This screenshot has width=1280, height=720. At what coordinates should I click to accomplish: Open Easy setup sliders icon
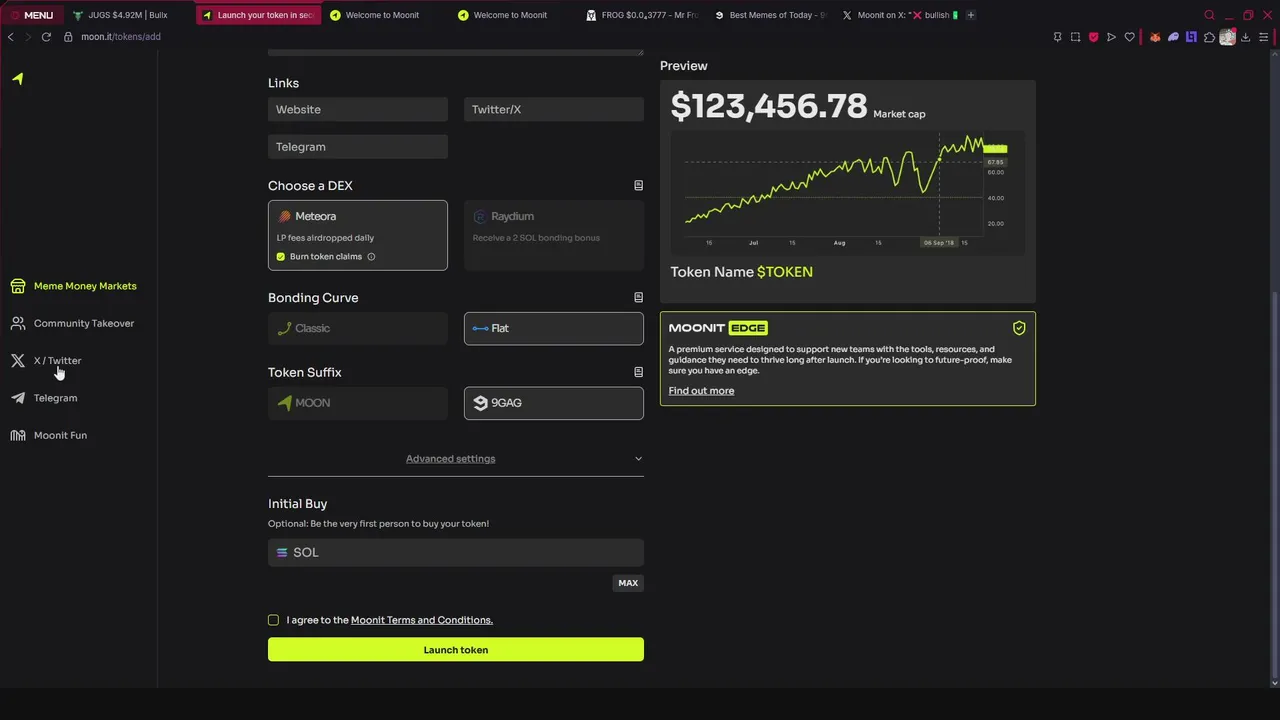(x=1263, y=37)
